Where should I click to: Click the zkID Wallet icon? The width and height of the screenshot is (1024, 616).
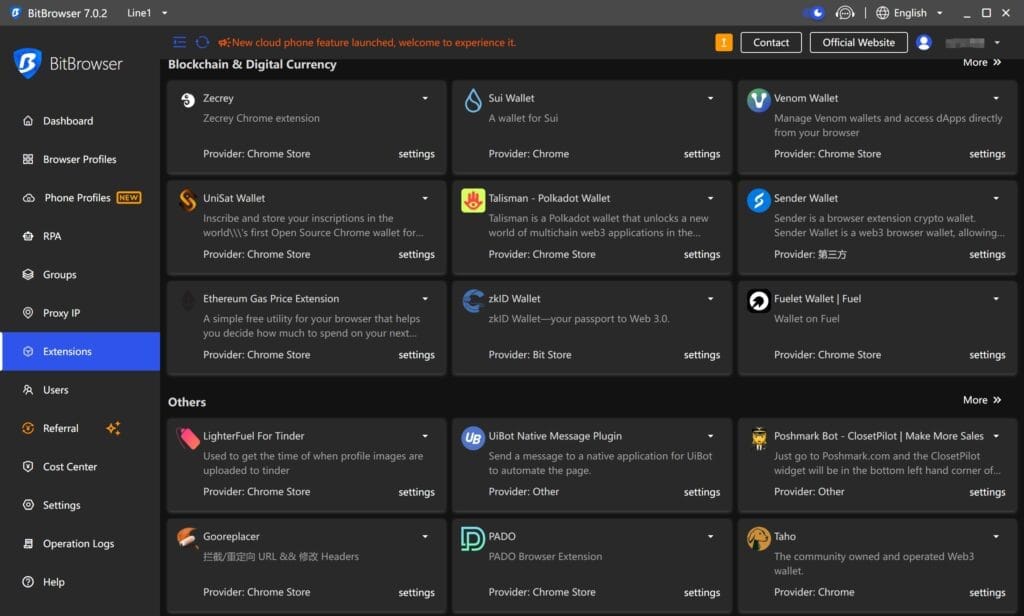click(473, 301)
